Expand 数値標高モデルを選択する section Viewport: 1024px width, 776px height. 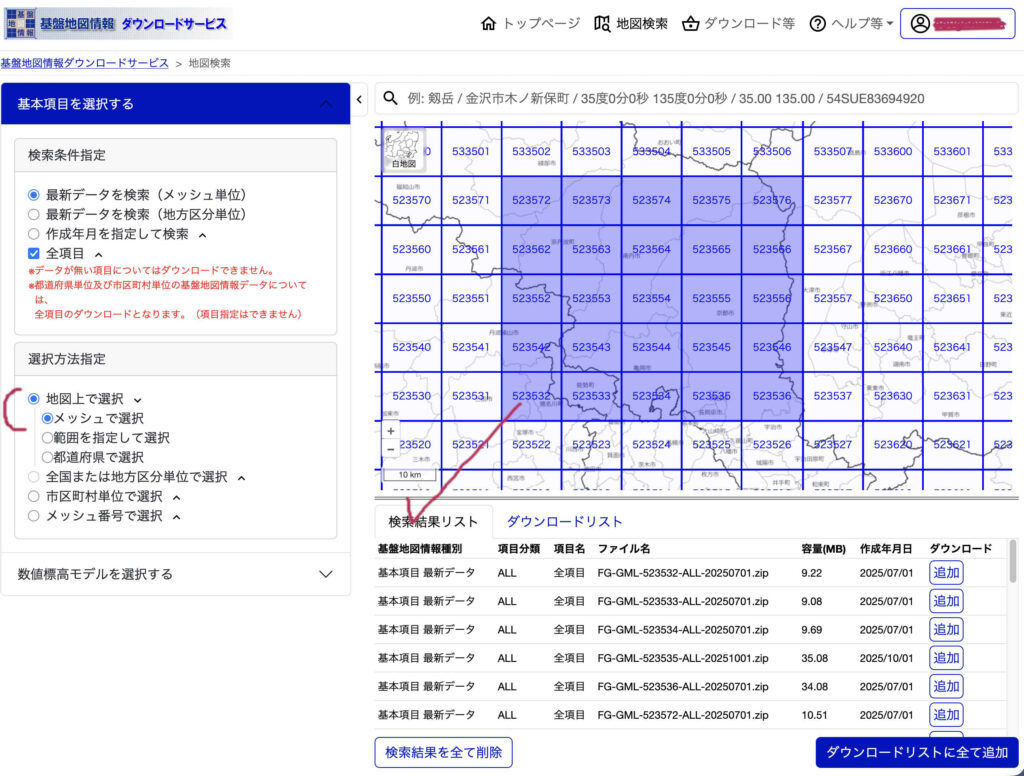pos(325,574)
